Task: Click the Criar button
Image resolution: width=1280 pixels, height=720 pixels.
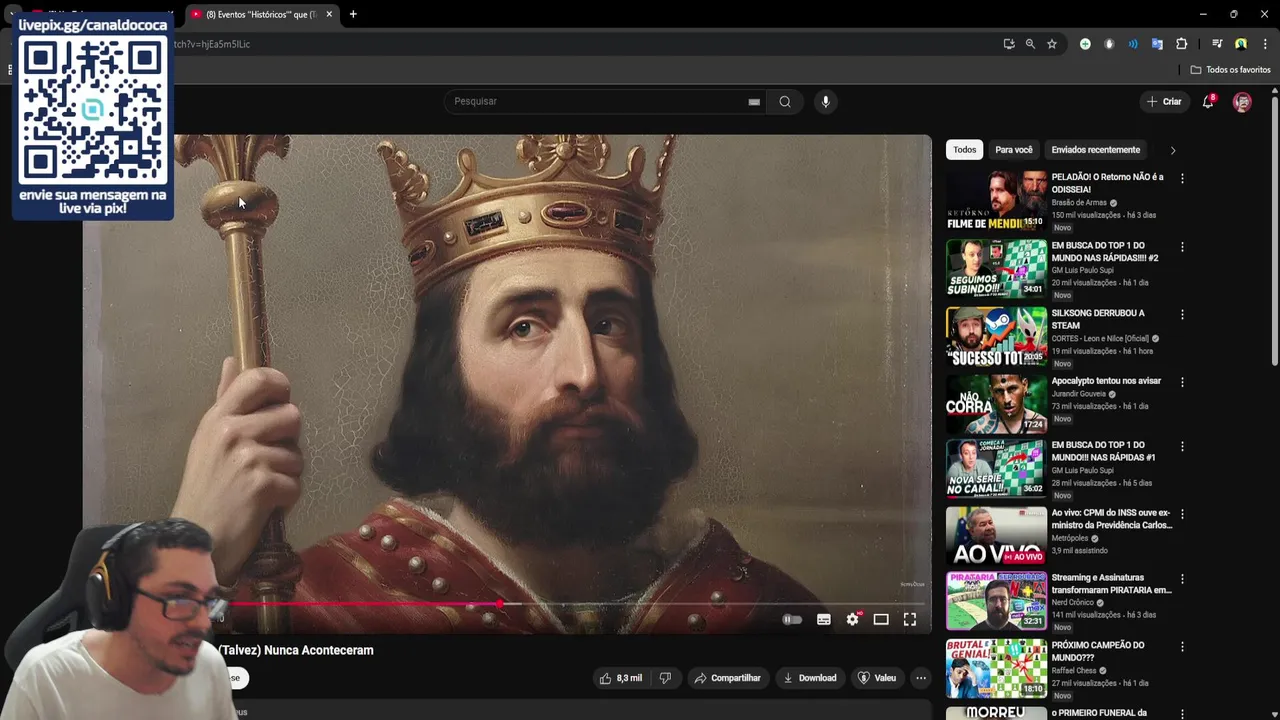Action: 1164,101
